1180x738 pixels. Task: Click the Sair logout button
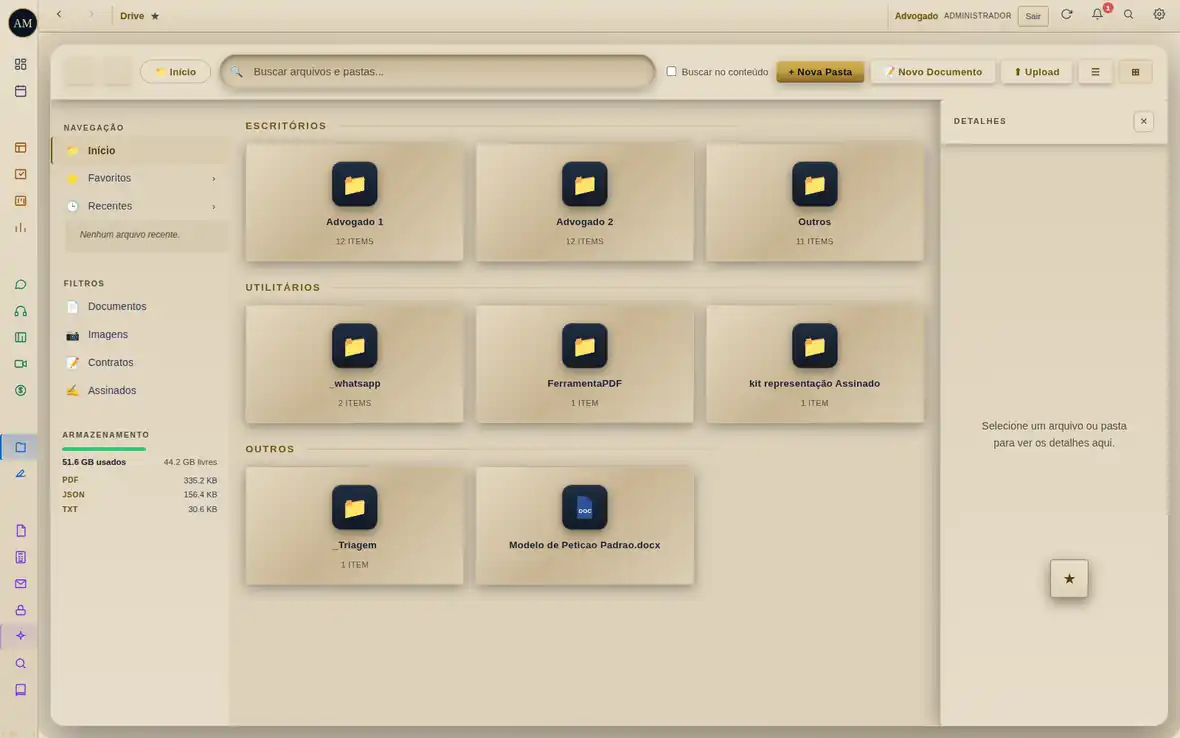[1032, 16]
